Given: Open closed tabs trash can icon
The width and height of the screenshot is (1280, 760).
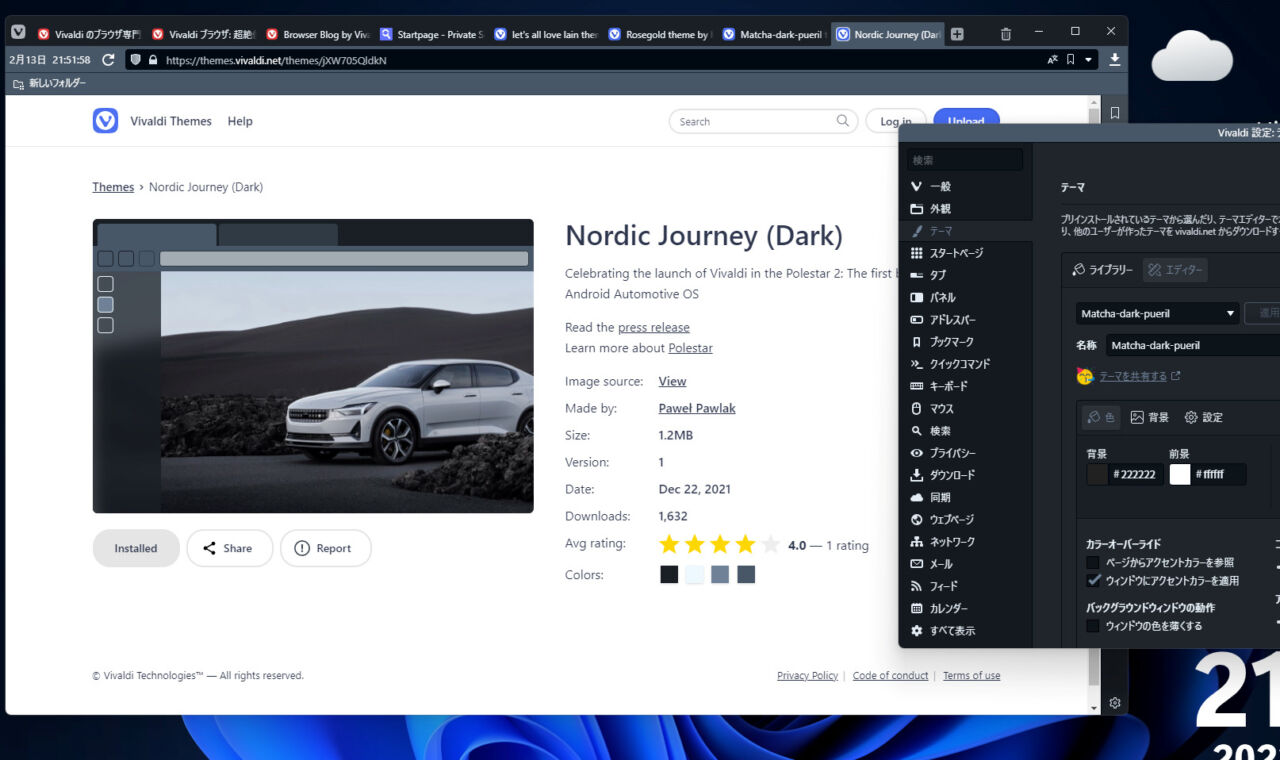Looking at the screenshot, I should point(1006,34).
